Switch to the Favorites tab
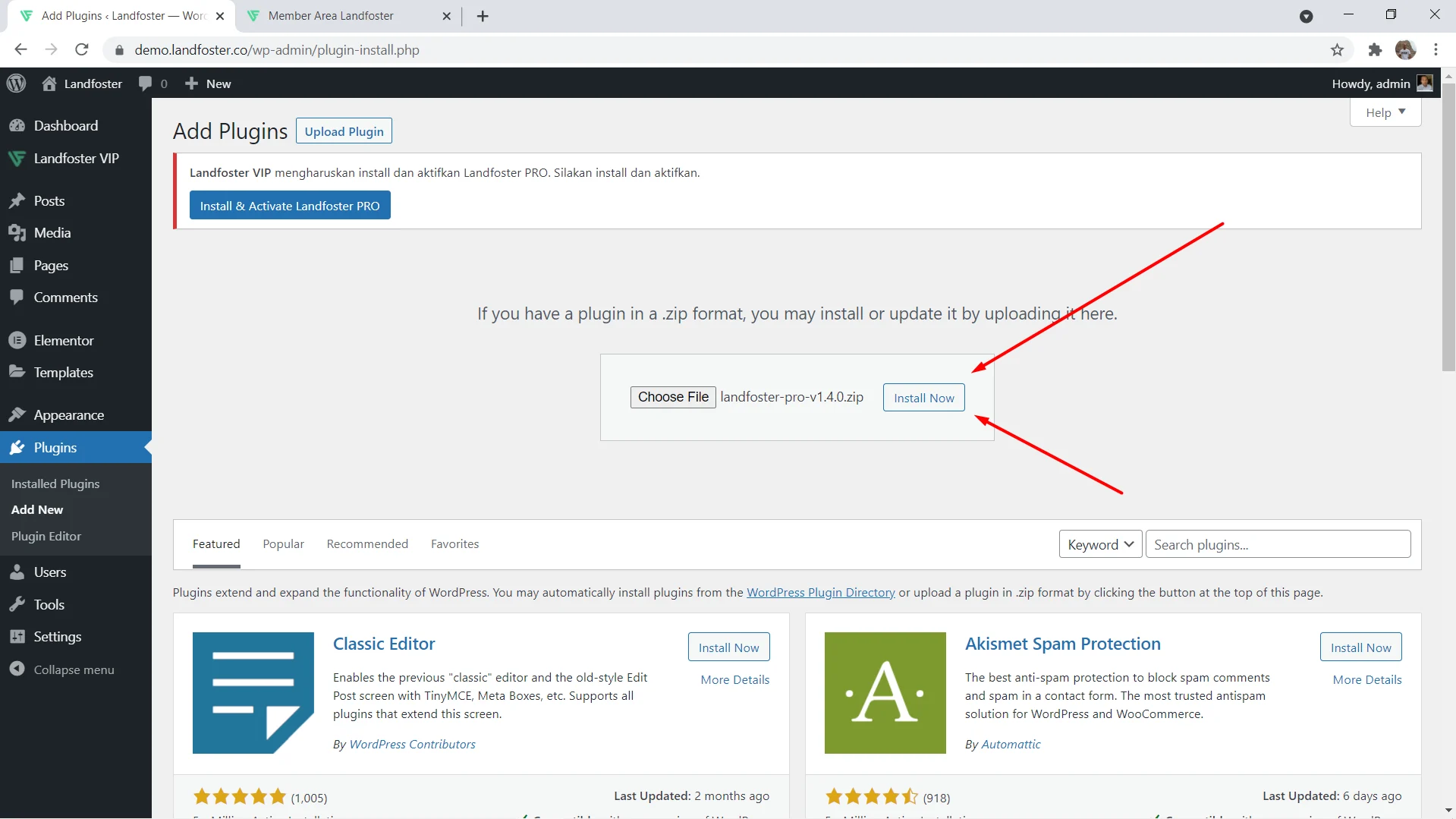The height and width of the screenshot is (819, 1456). pos(454,544)
